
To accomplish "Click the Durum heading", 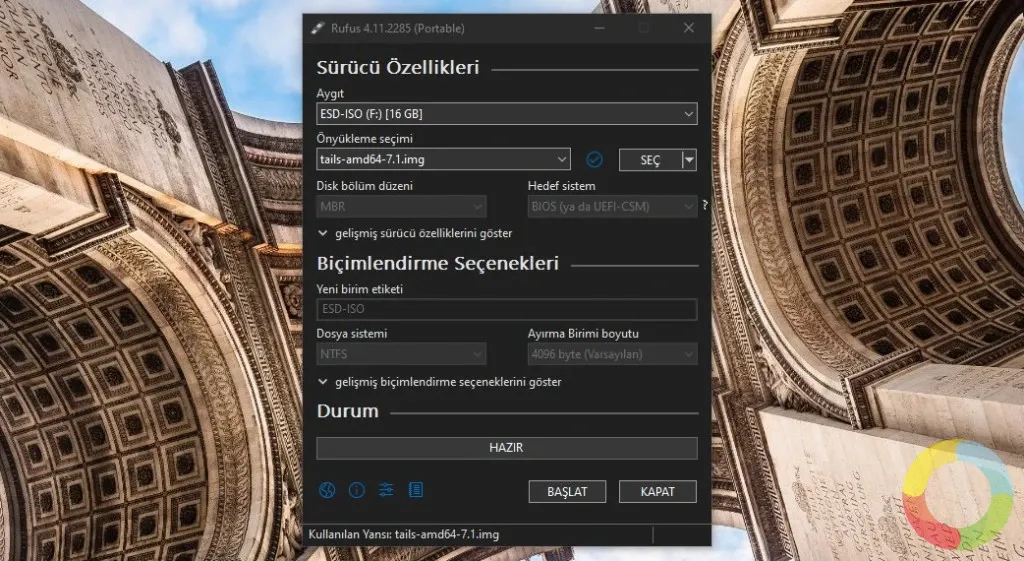I will coord(347,411).
